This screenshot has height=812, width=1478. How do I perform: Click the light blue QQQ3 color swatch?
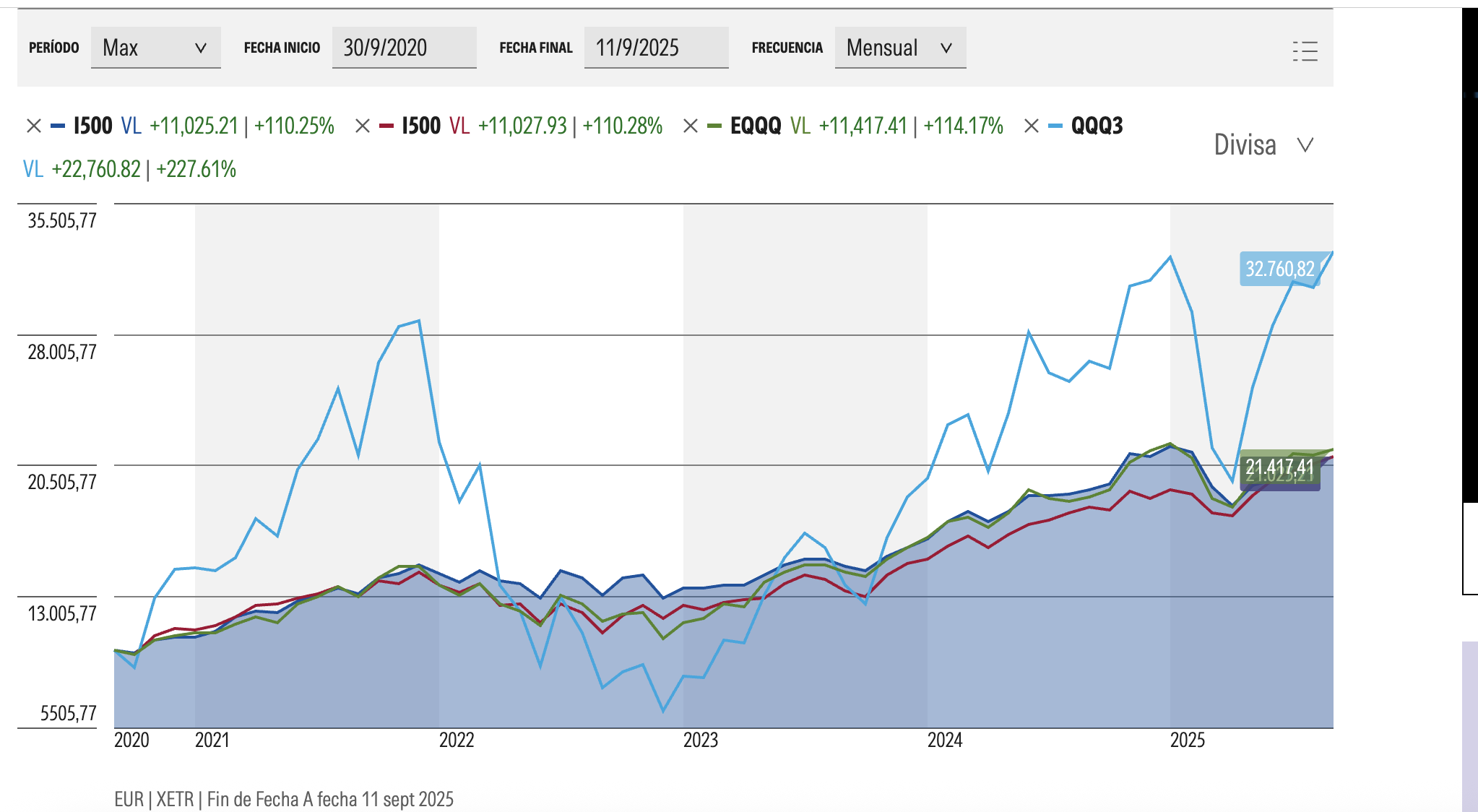(1055, 126)
